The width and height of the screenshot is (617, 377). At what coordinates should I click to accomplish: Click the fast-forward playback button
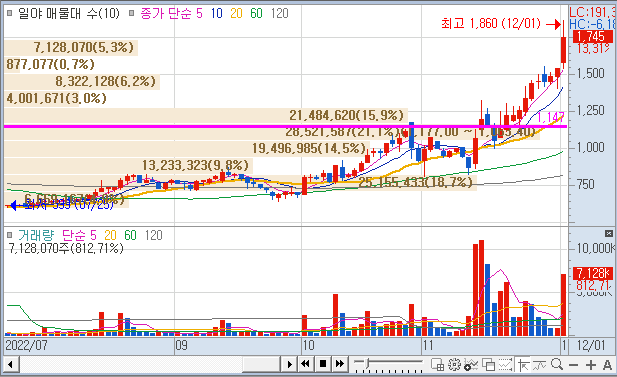click(x=340, y=364)
